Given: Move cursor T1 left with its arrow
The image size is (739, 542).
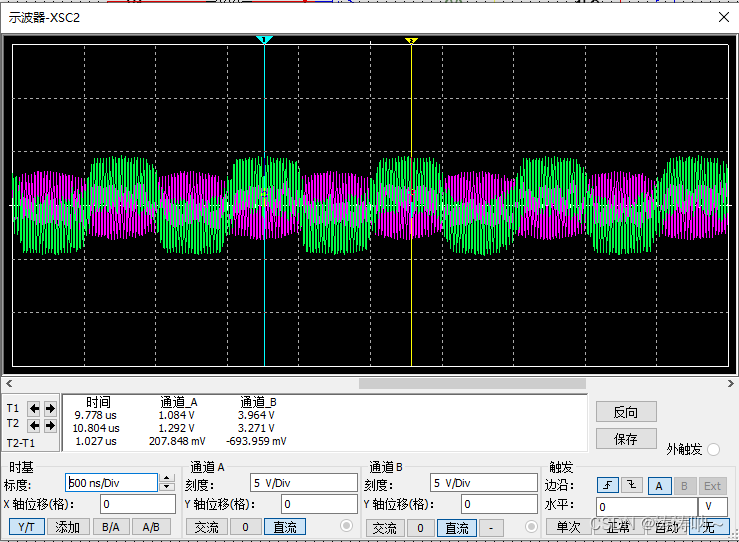Looking at the screenshot, I should (34, 408).
